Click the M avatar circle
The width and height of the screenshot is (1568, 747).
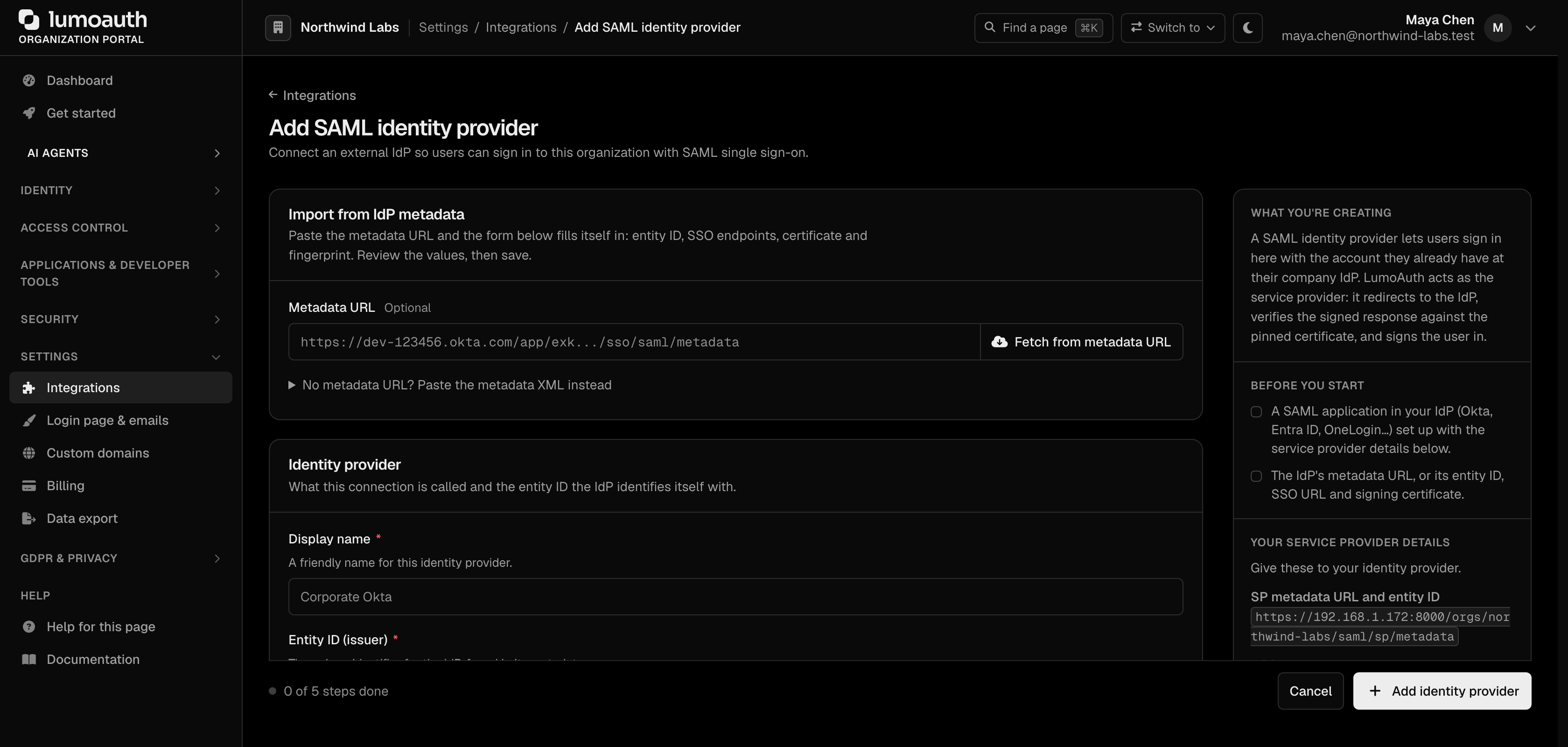pyautogui.click(x=1498, y=28)
